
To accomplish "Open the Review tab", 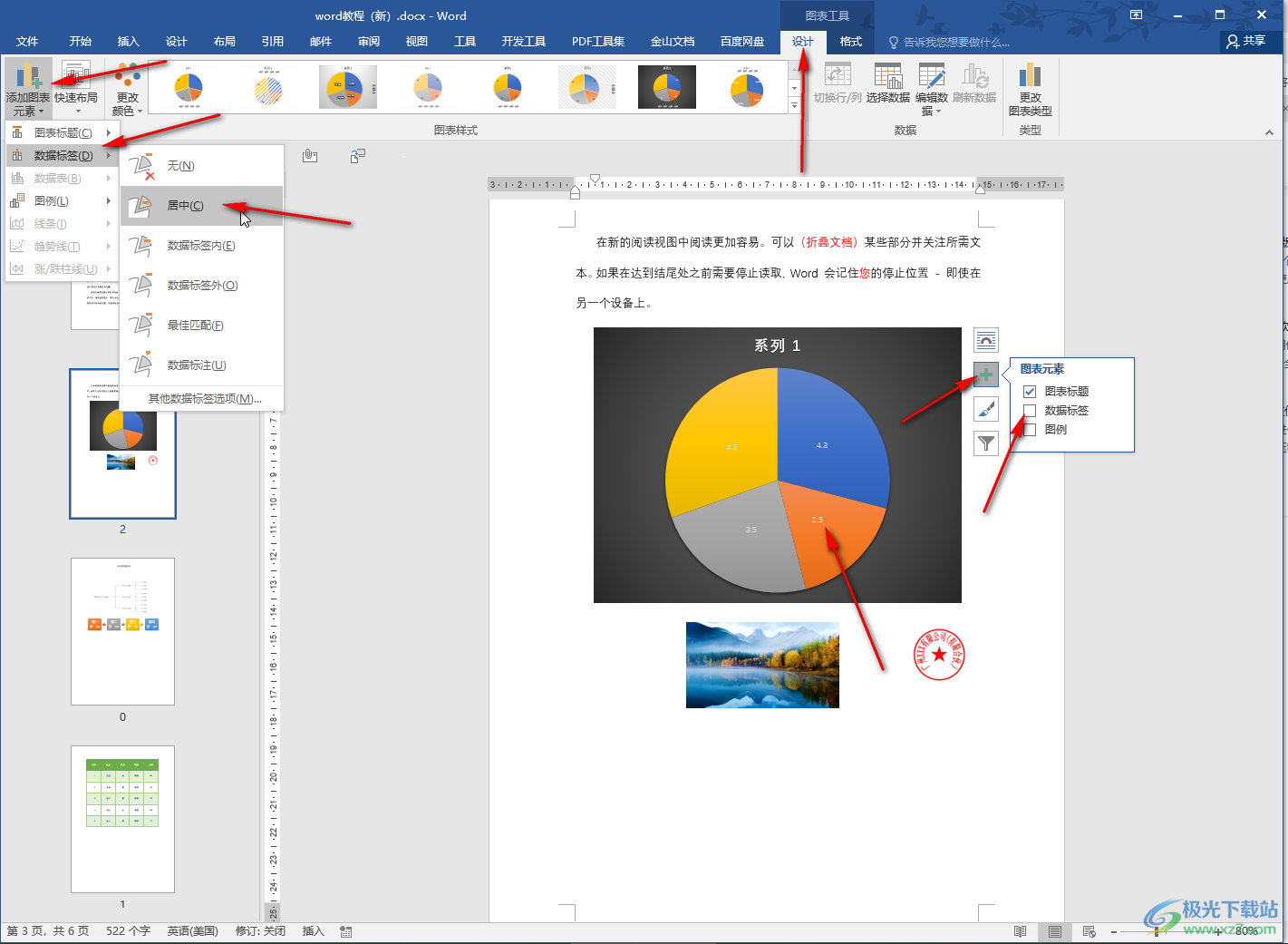I will 369,42.
